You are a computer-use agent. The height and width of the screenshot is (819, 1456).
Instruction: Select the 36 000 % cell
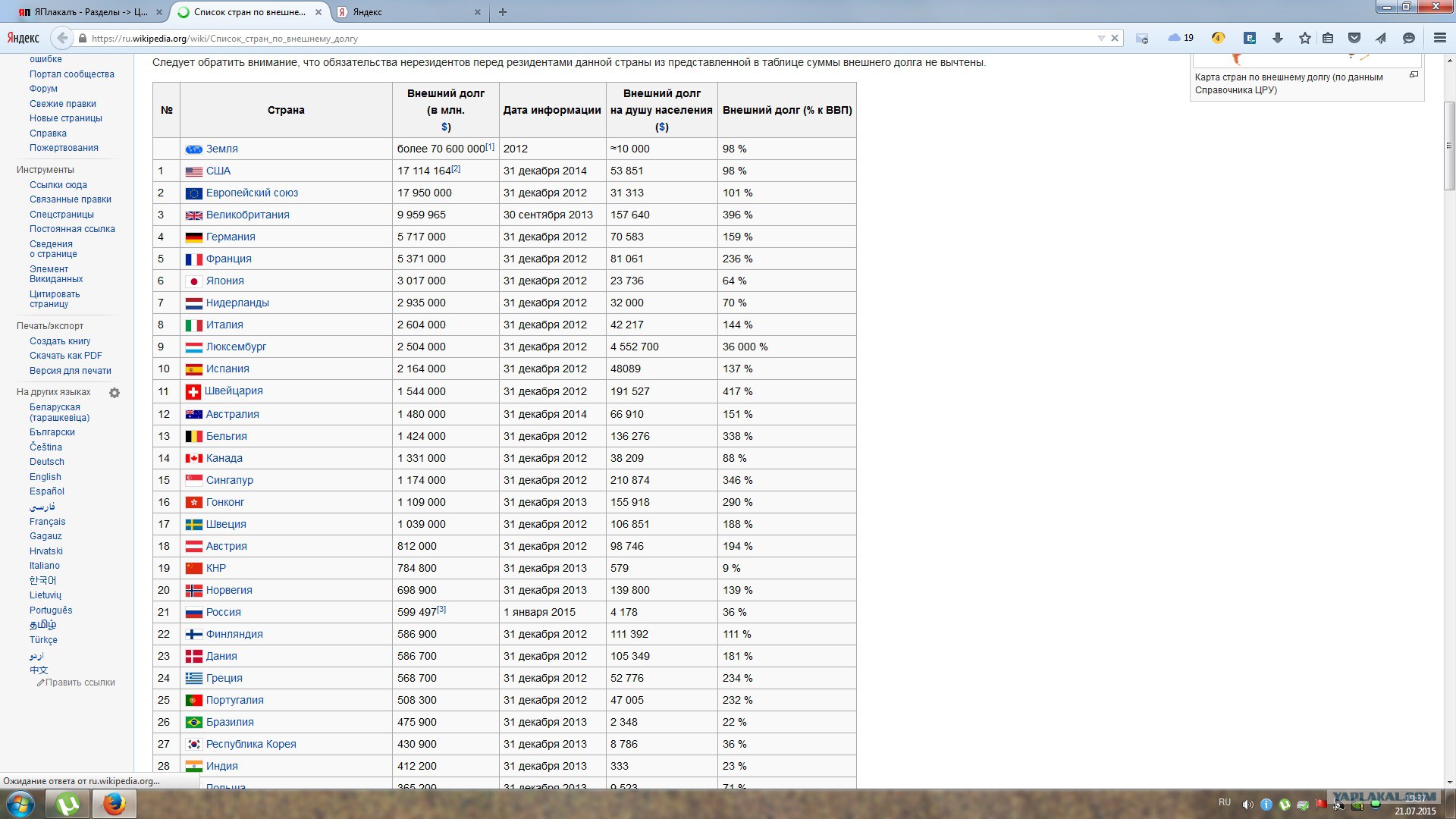click(x=787, y=347)
